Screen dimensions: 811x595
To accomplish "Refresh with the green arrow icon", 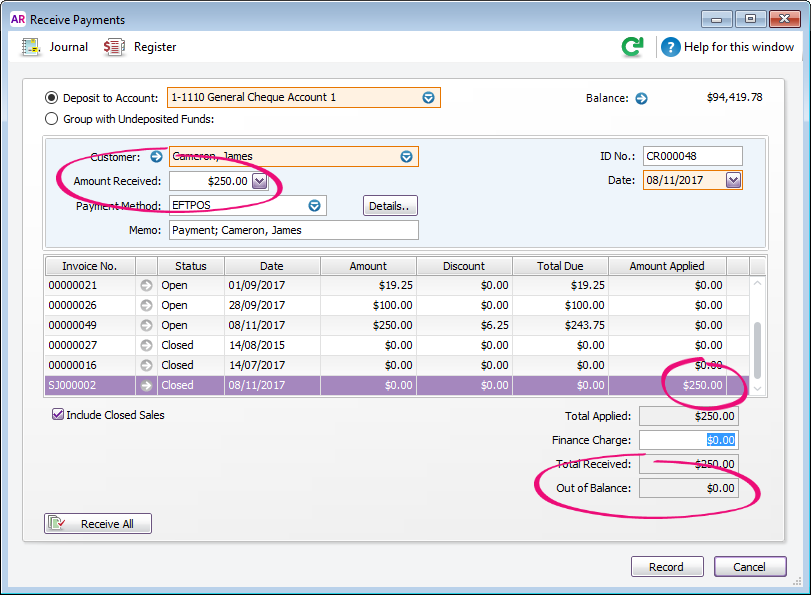I will [x=633, y=46].
